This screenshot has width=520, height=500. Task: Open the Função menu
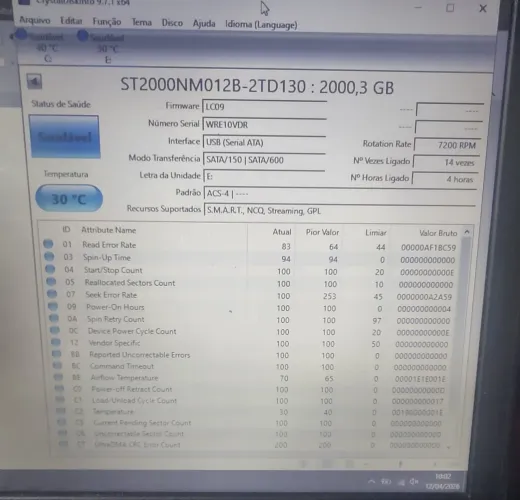click(x=107, y=22)
